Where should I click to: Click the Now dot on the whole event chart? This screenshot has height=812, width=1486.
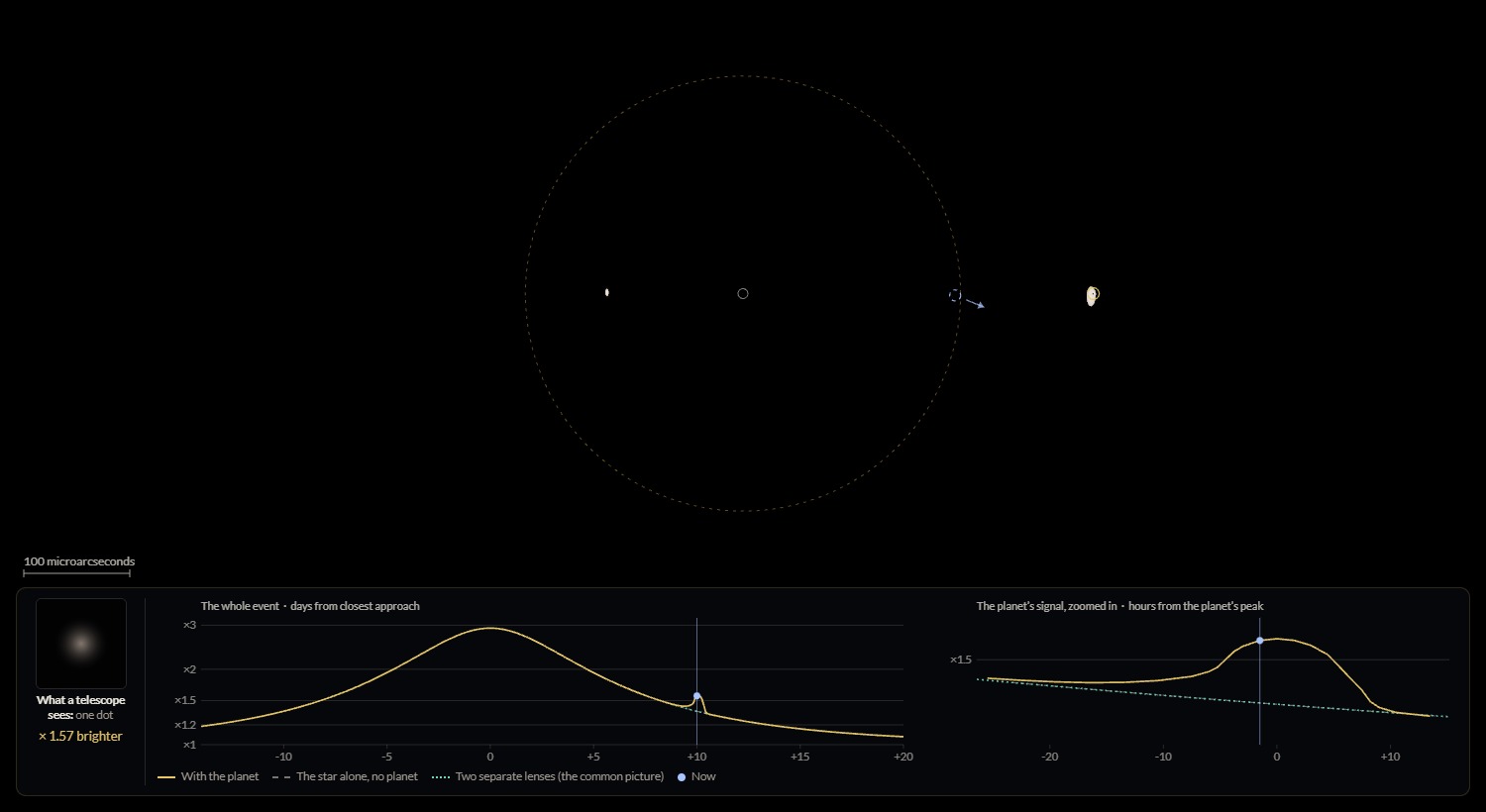(x=697, y=696)
